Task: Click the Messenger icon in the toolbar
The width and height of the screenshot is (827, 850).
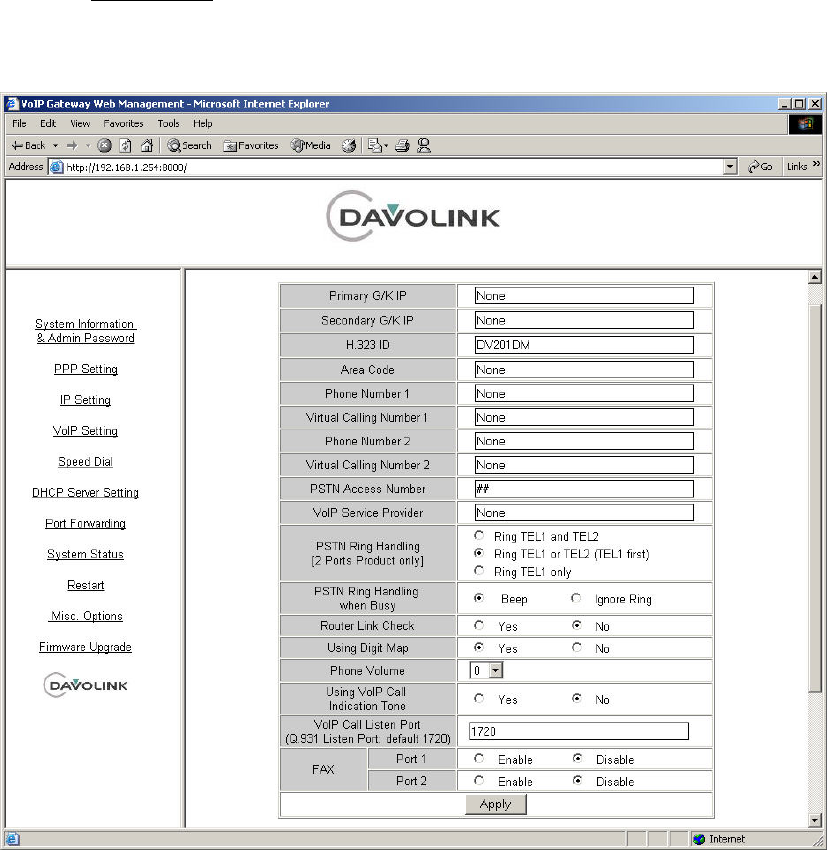Action: 424,145
